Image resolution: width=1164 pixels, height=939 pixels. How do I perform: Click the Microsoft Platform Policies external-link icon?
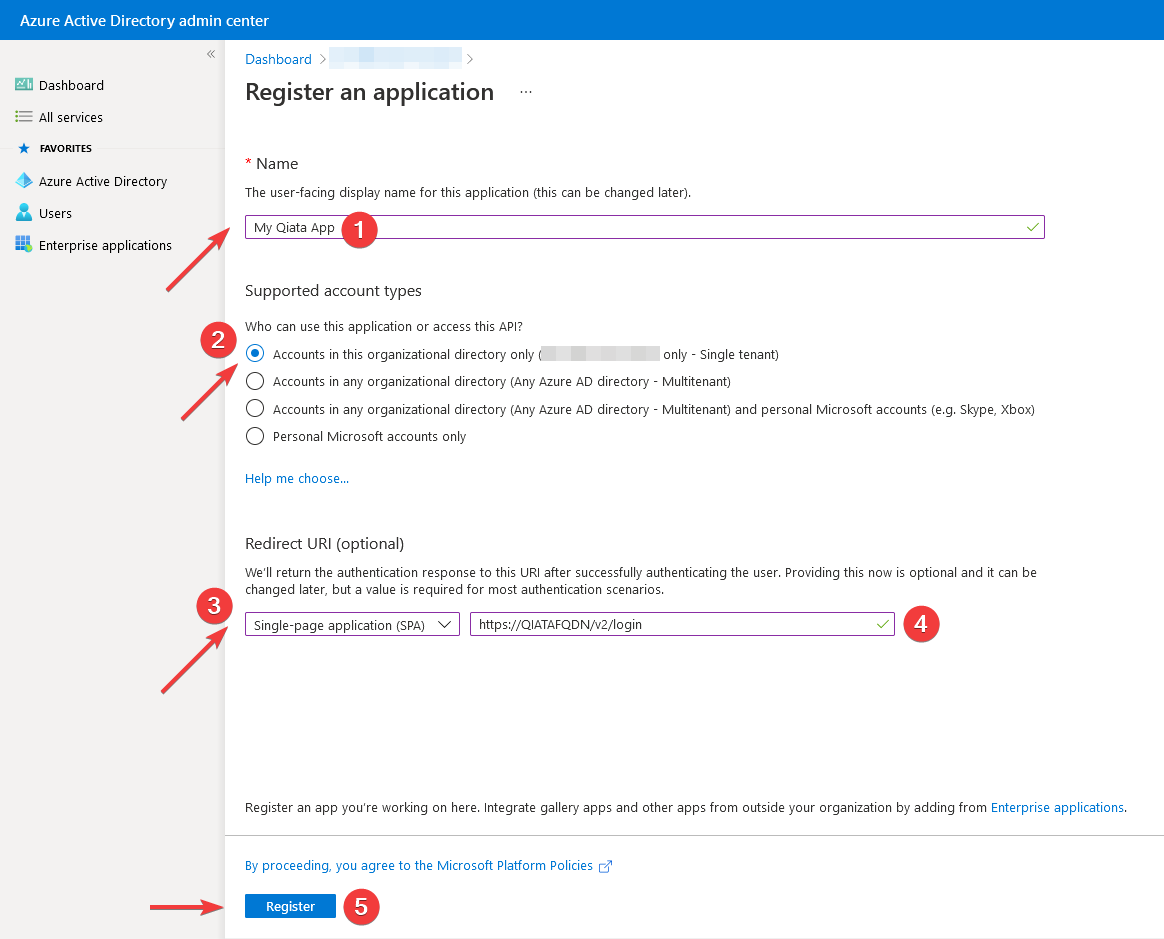[605, 866]
